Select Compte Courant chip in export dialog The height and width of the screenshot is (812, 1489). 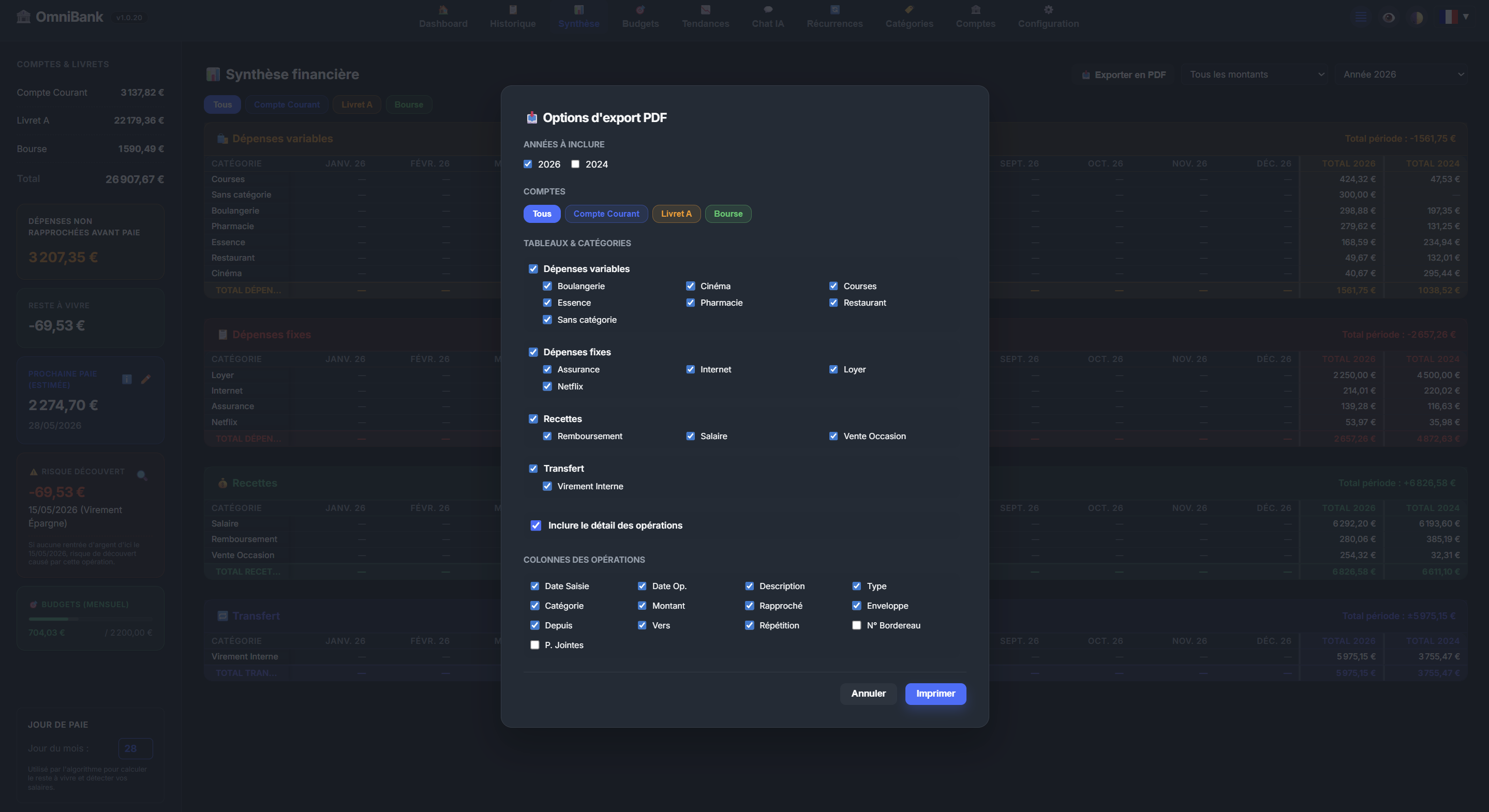pos(606,214)
